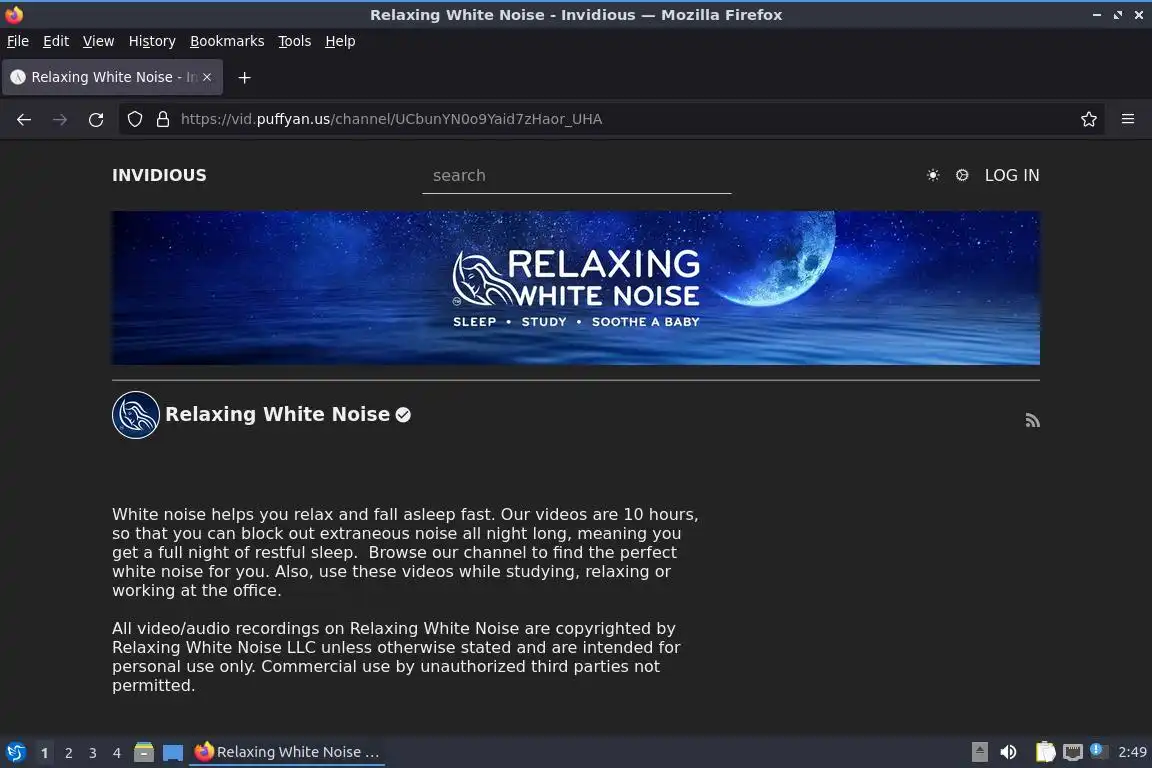Toggle Invidious light/dark theme sun icon

933,175
